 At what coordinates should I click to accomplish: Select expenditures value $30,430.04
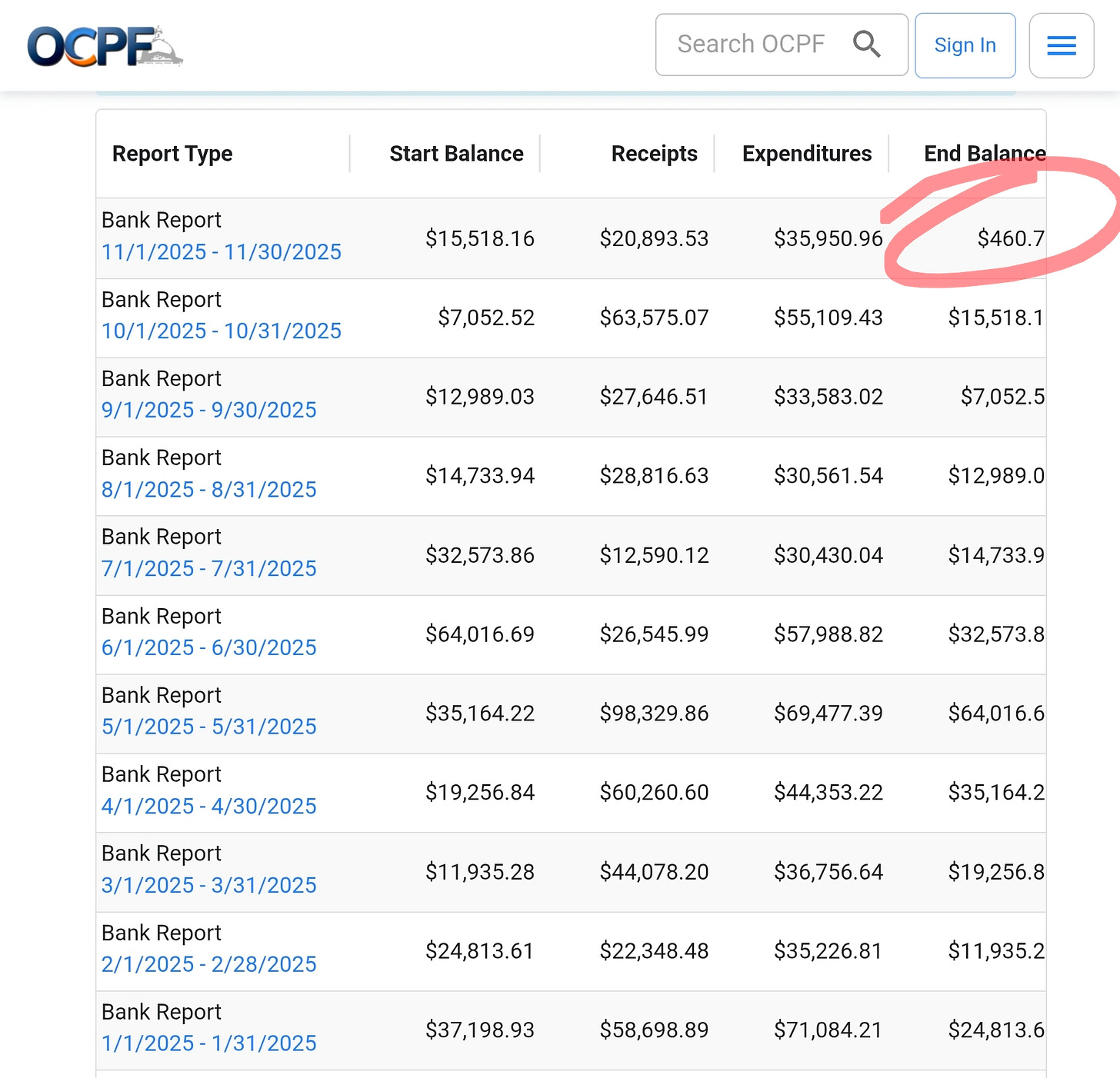pos(828,555)
